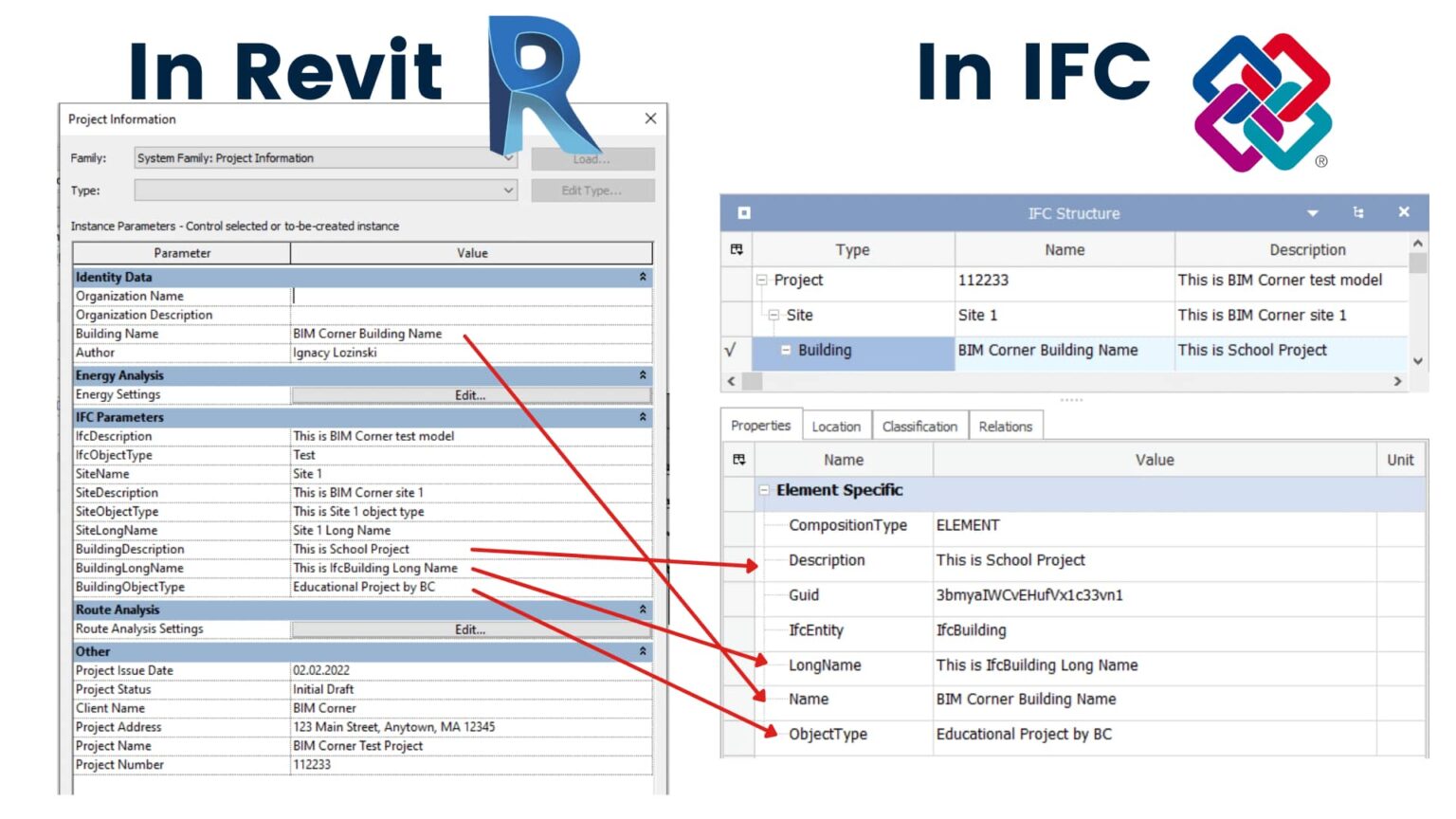Toggle the checkmark on the Building row
The height and width of the screenshot is (819, 1456).
coord(730,350)
